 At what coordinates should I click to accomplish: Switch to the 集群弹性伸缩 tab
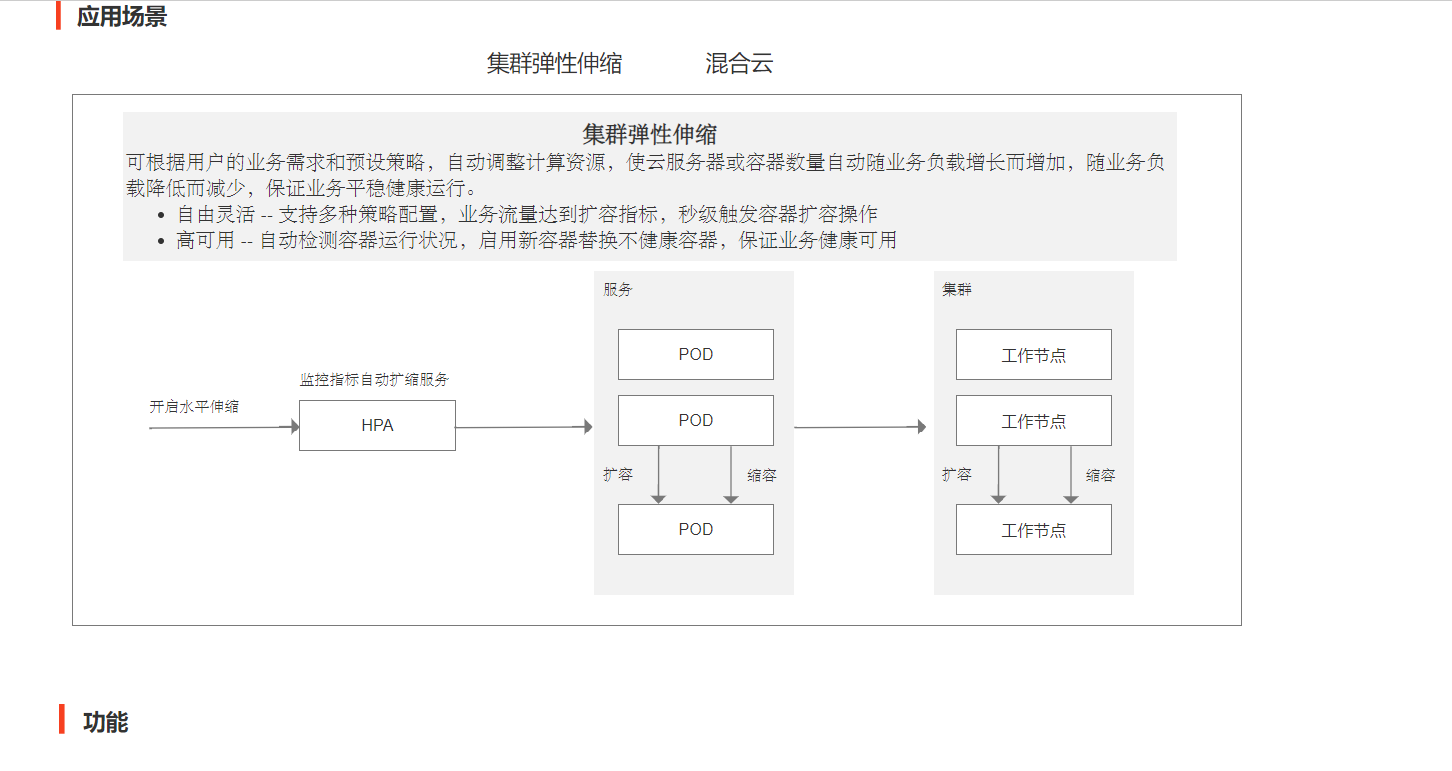554,64
